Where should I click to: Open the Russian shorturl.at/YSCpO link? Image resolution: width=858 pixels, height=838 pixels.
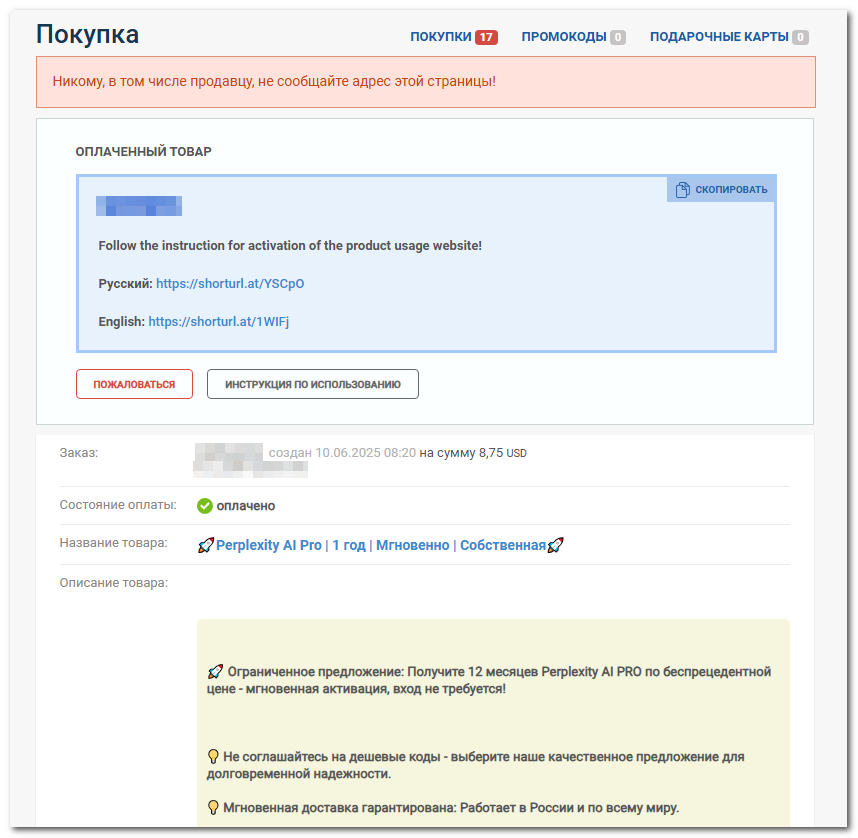coord(230,284)
